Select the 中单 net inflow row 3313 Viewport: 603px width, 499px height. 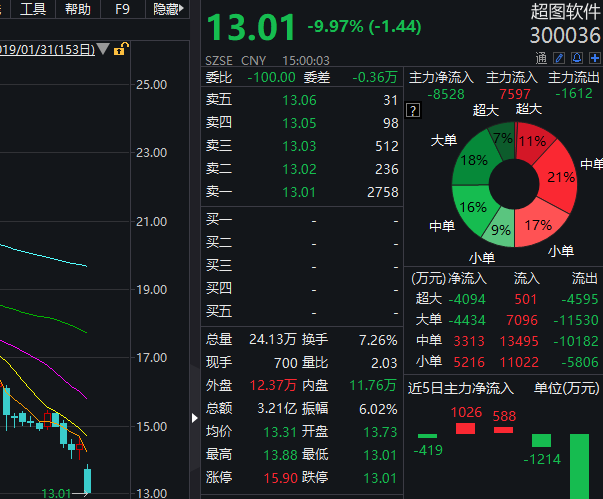tap(506, 341)
